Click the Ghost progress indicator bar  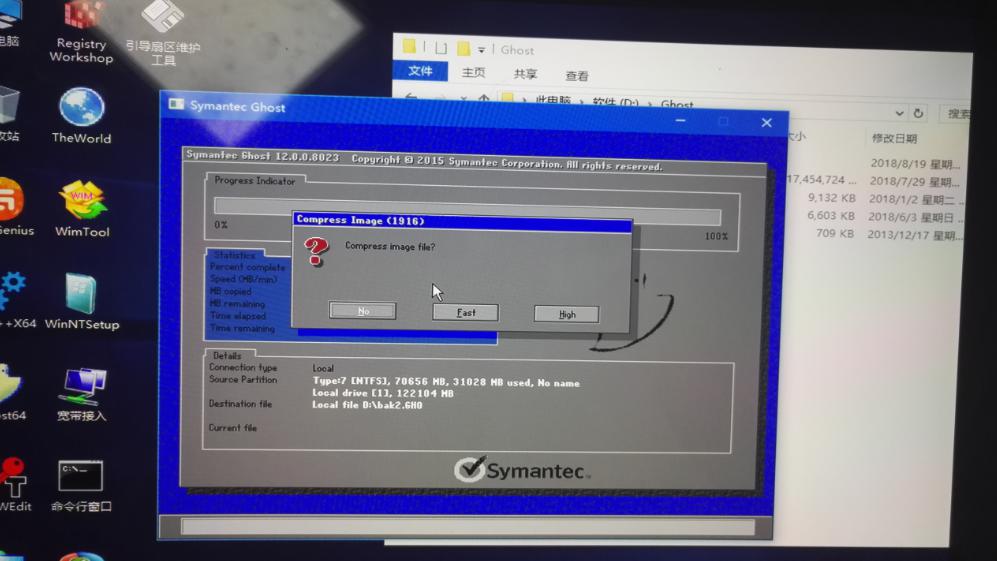pyautogui.click(x=467, y=211)
